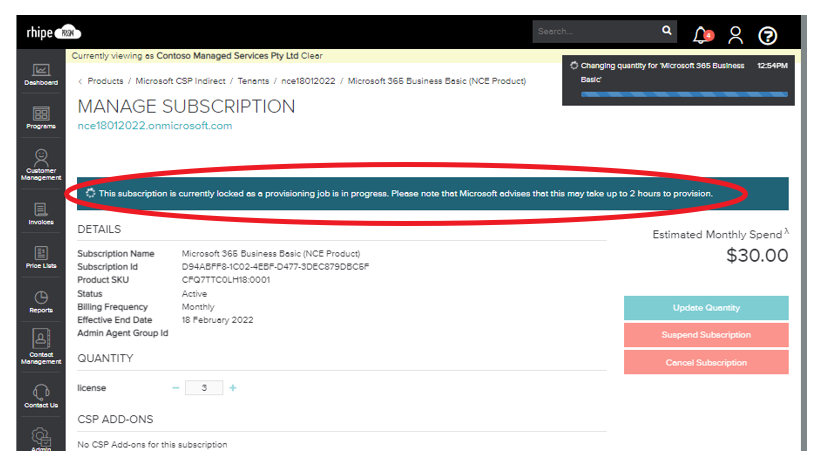
Task: Click the rhipe PRISM logo
Action: (53, 32)
